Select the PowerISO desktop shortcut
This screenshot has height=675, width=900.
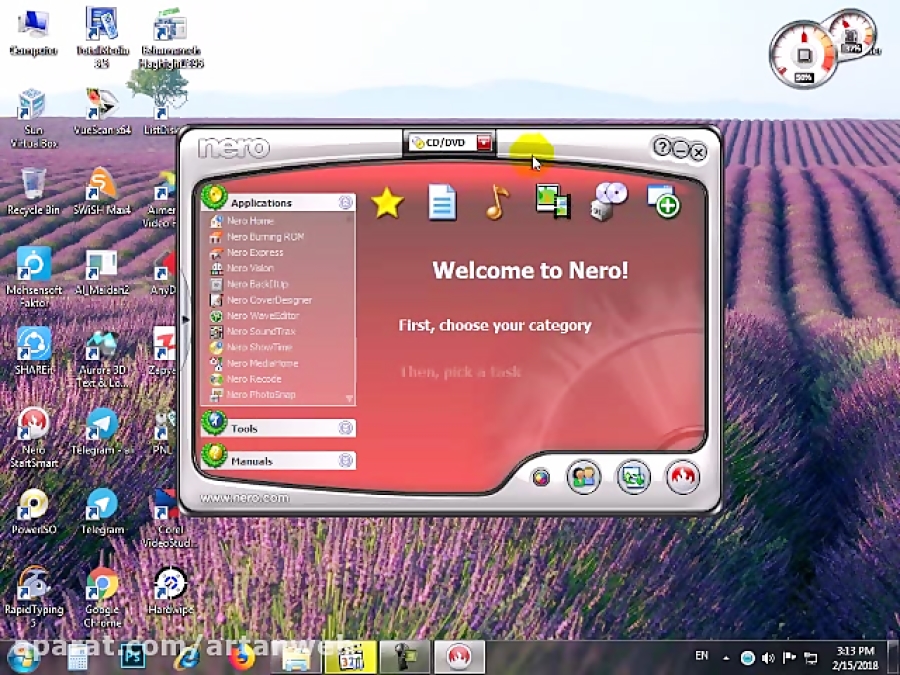pos(33,511)
